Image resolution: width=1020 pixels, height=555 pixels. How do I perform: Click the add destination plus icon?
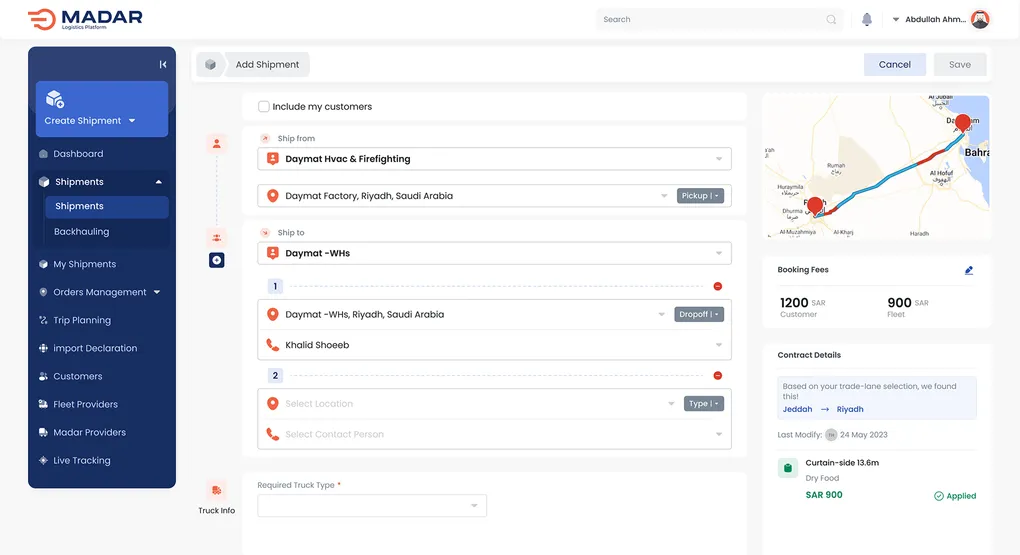tap(217, 260)
